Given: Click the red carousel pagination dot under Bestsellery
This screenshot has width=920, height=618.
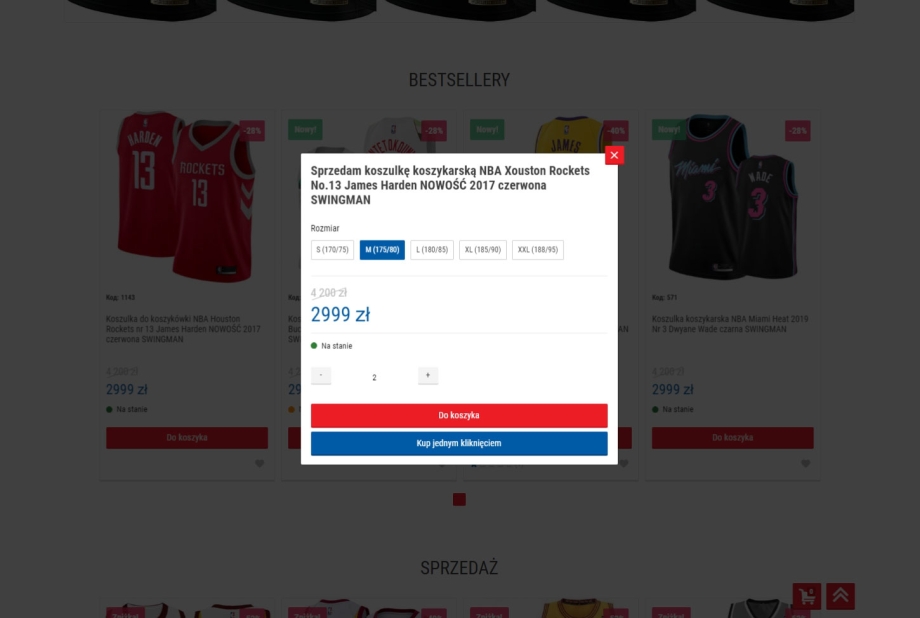Looking at the screenshot, I should pos(459,499).
